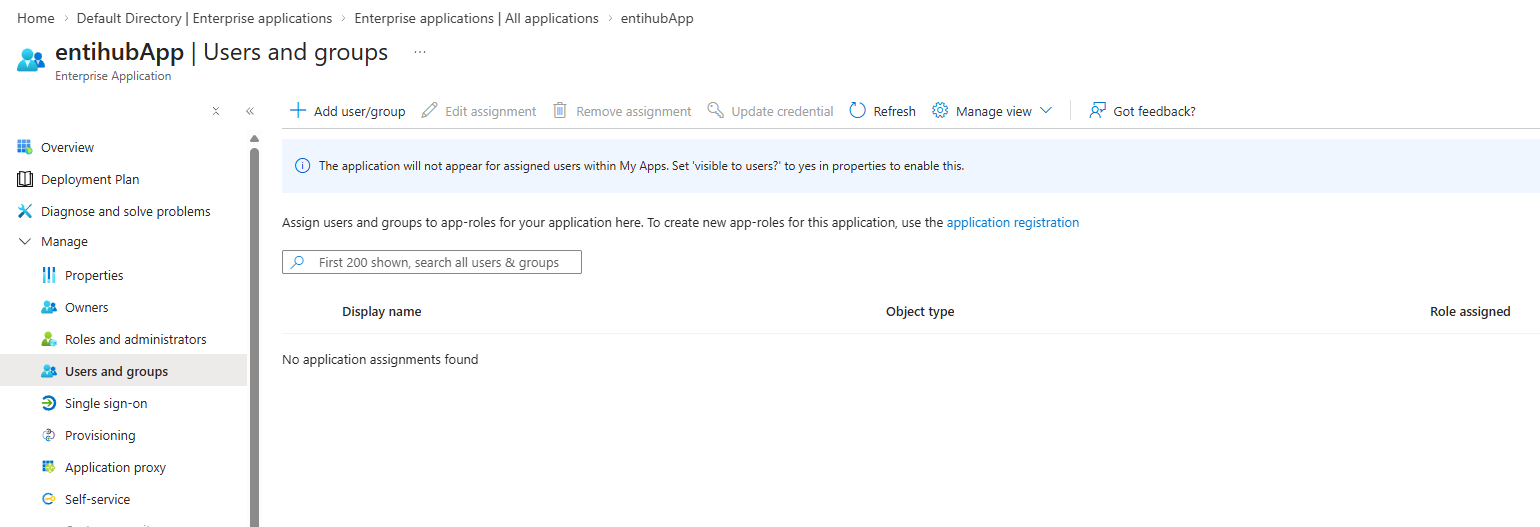
Task: Click the Overview grid icon
Action: [25, 147]
